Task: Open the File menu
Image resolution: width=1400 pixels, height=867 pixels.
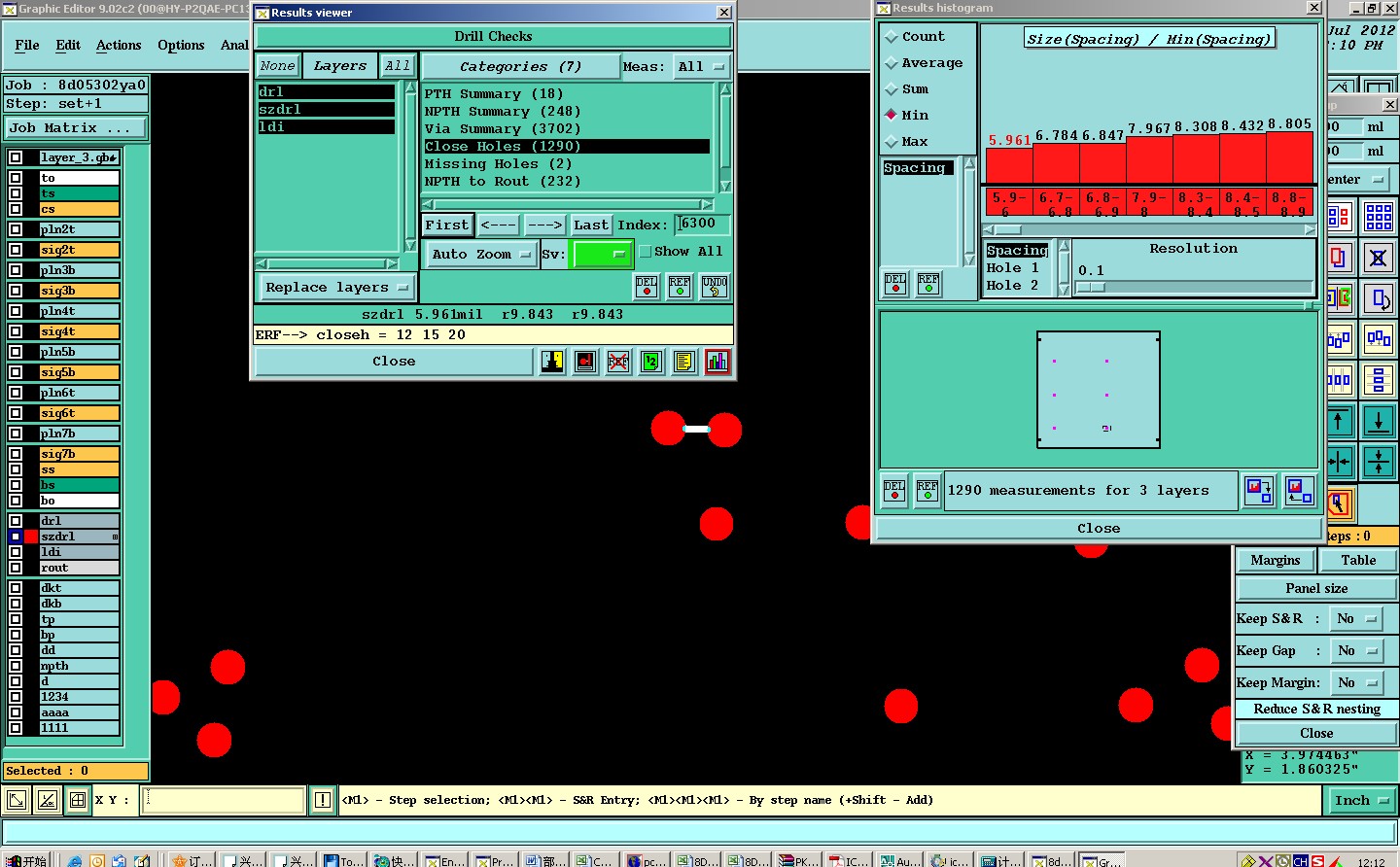Action: (x=27, y=45)
